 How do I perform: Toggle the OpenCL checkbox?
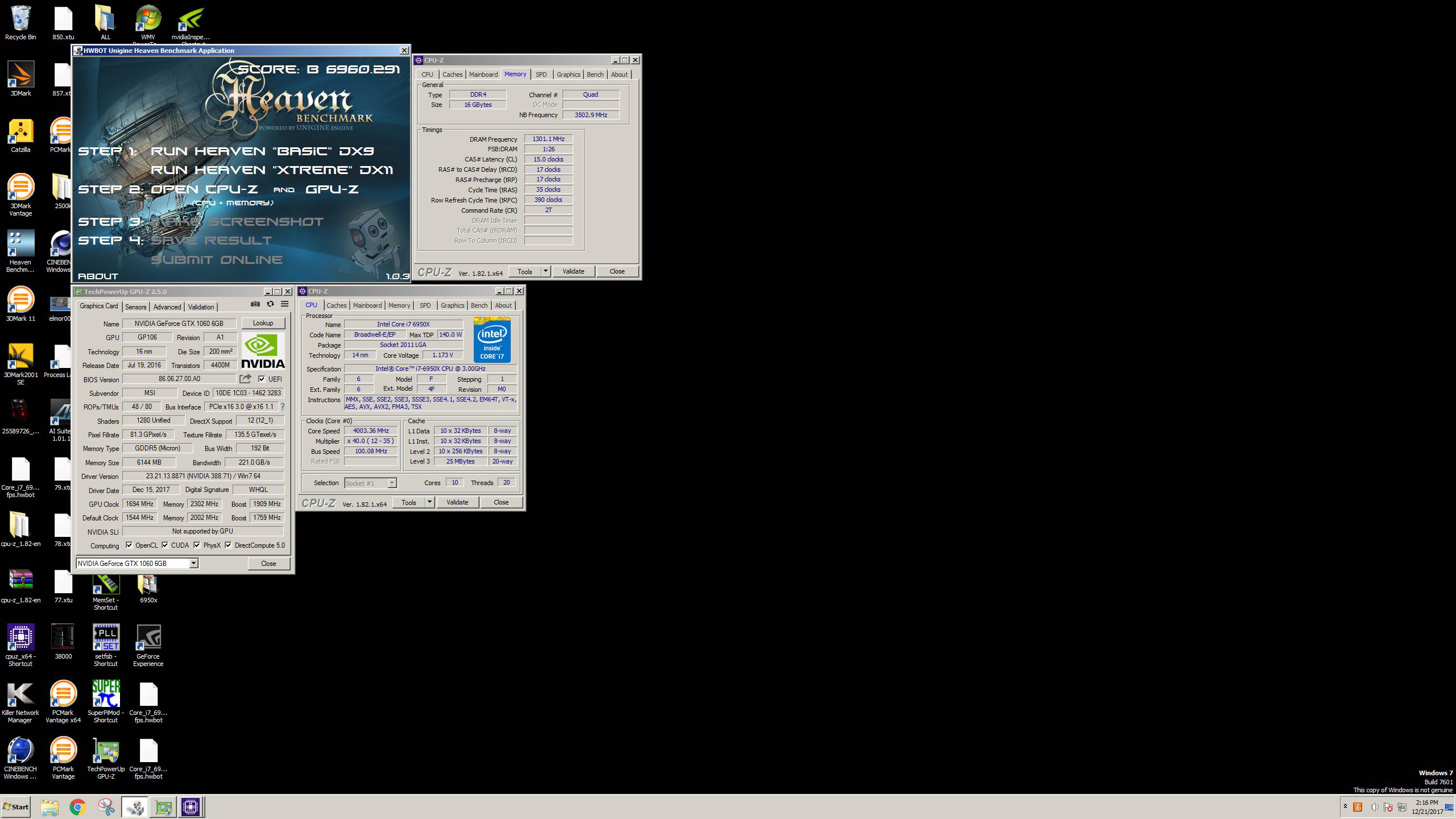point(129,545)
